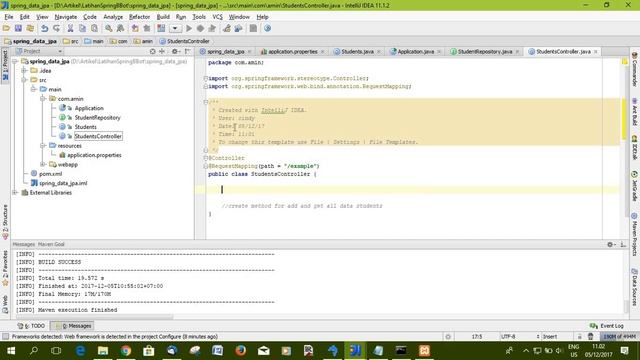Hide the Project panel using the hide icon
The width and height of the screenshot is (640, 360).
[x=188, y=51]
